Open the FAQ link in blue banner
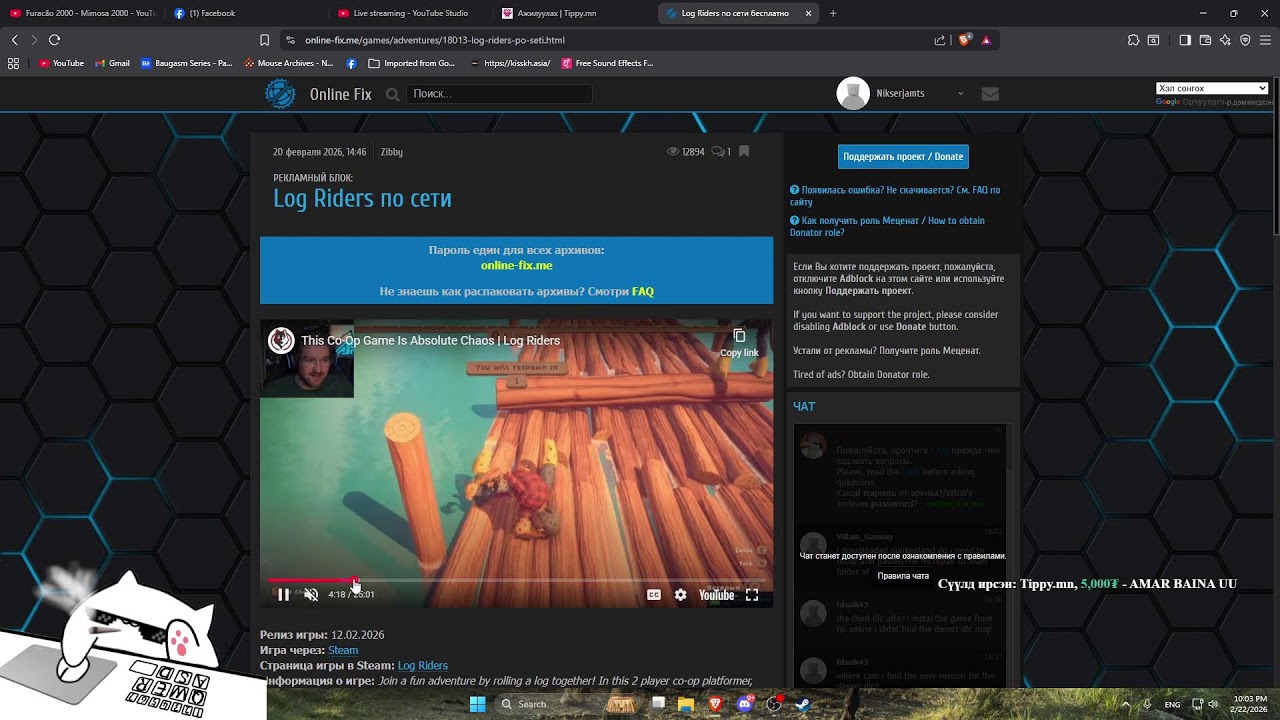Viewport: 1280px width, 720px height. click(x=643, y=292)
